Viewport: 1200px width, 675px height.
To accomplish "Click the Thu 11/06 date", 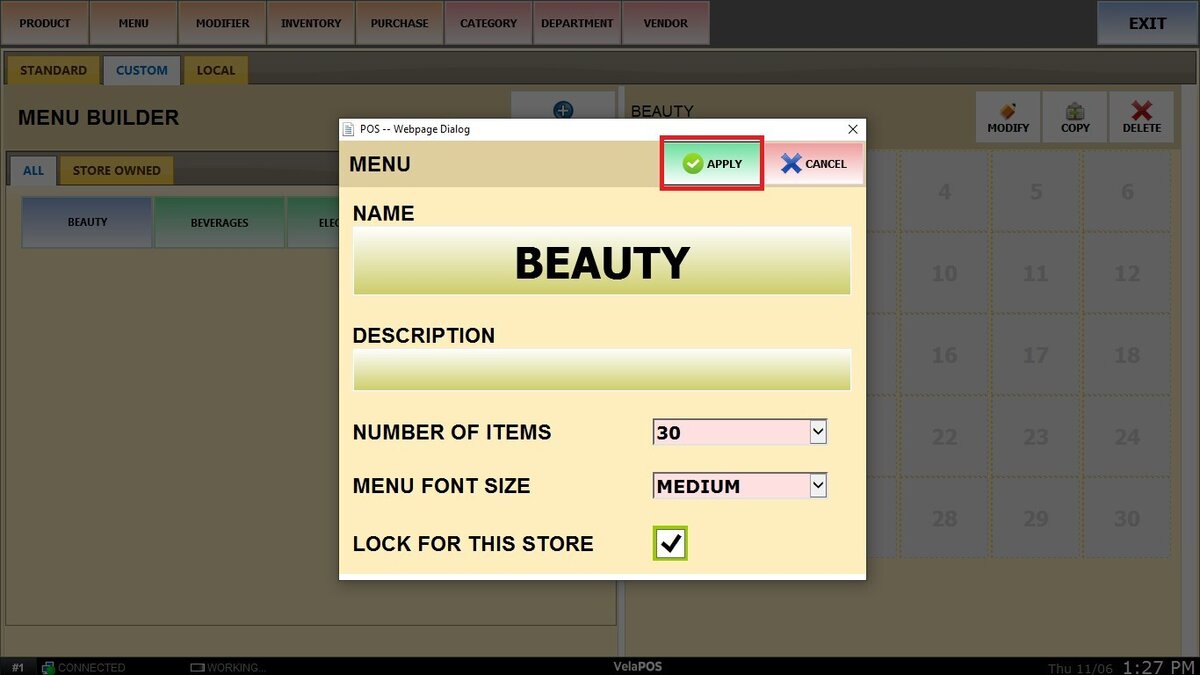I will coord(1082,668).
